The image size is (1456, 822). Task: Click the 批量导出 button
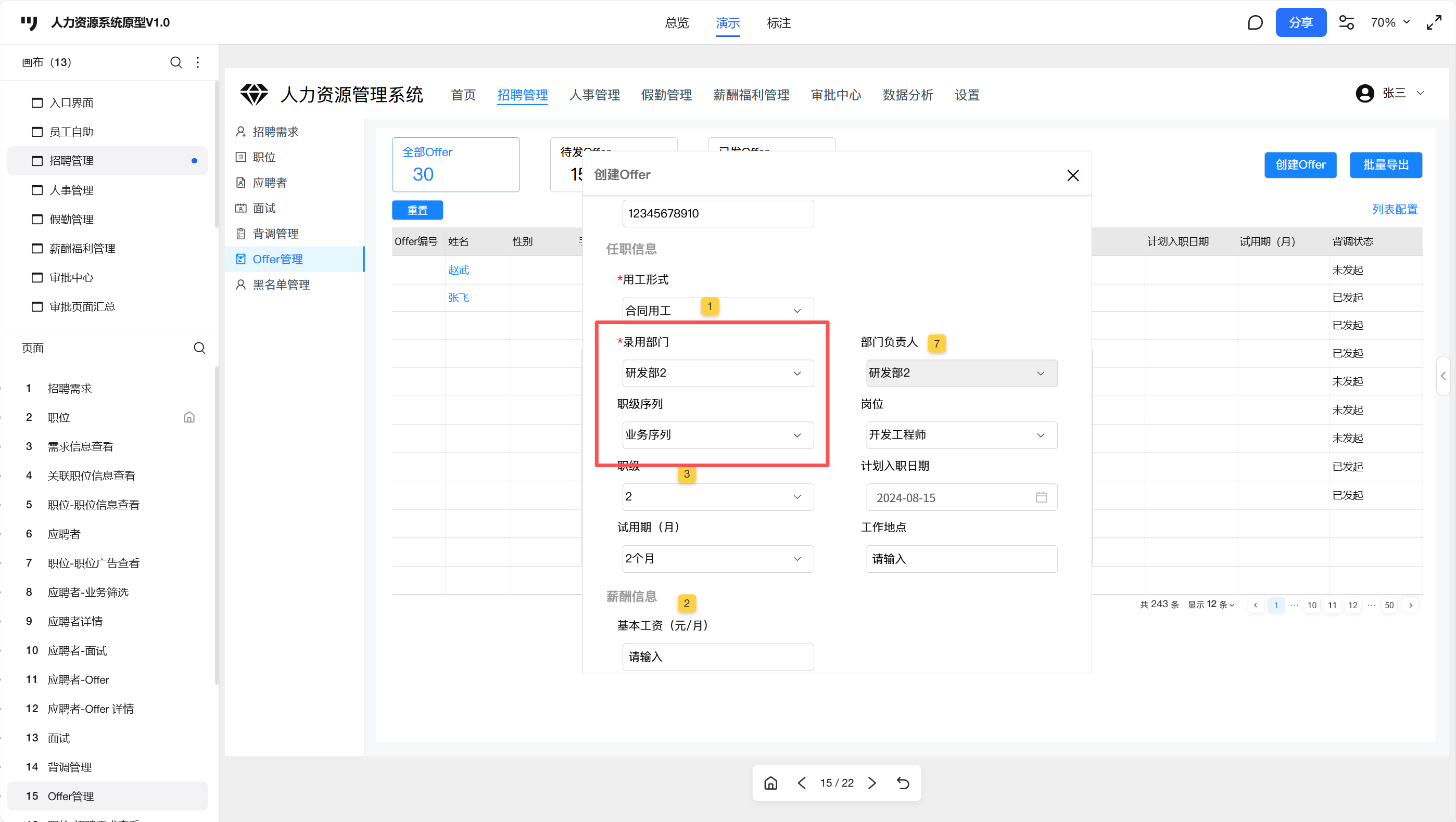1385,165
